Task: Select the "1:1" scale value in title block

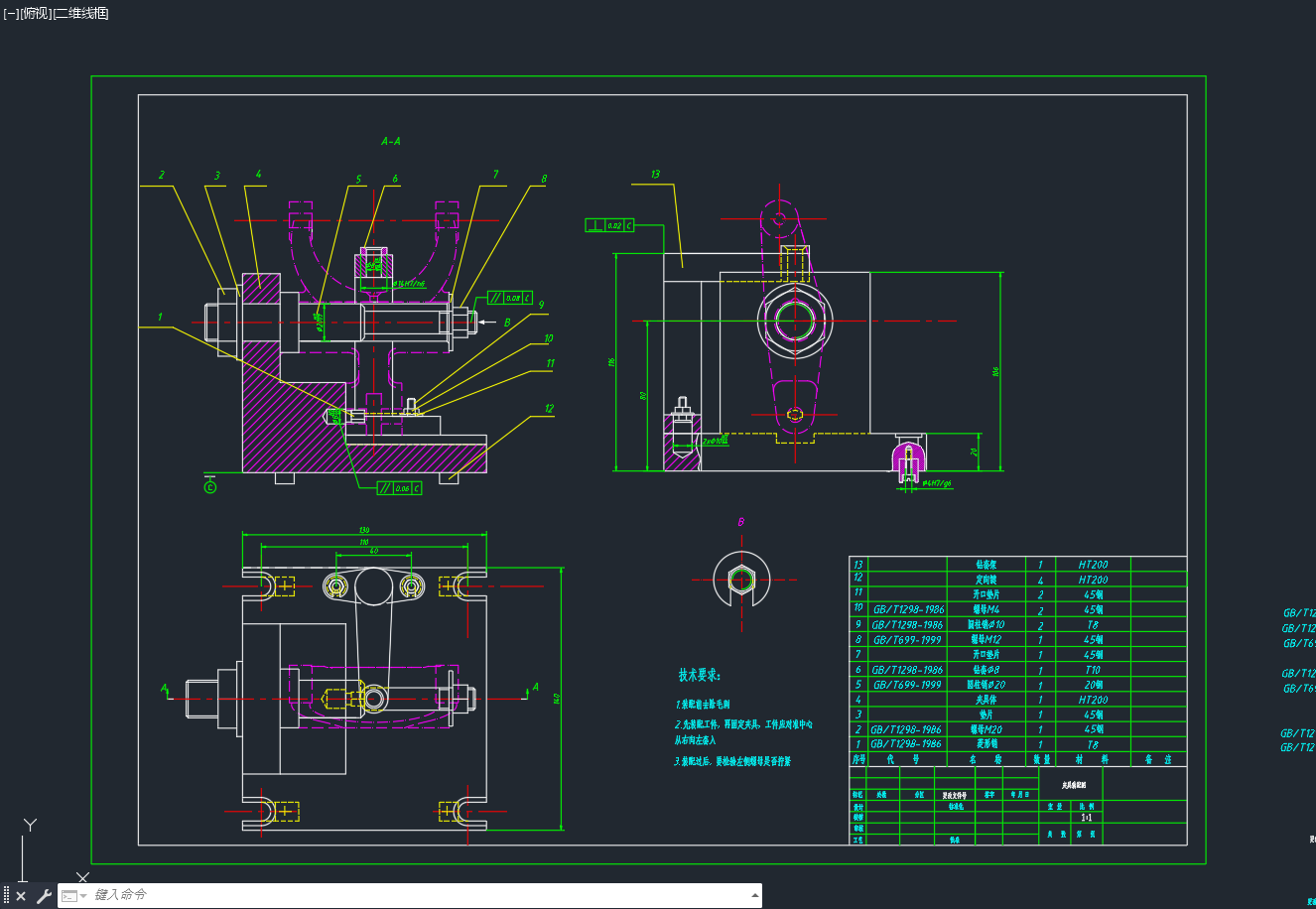Action: coord(1087,818)
